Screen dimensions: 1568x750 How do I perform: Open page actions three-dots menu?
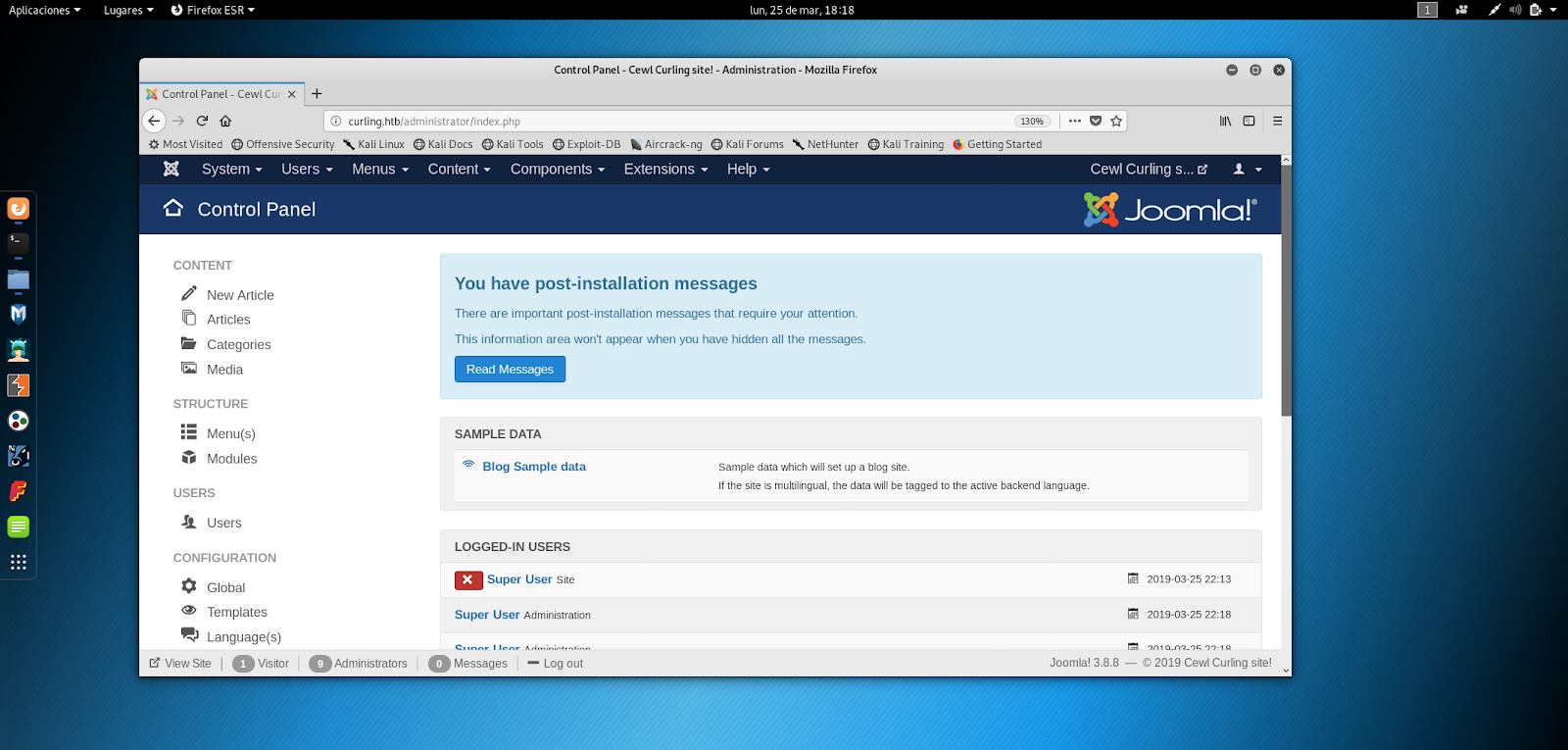click(1075, 121)
